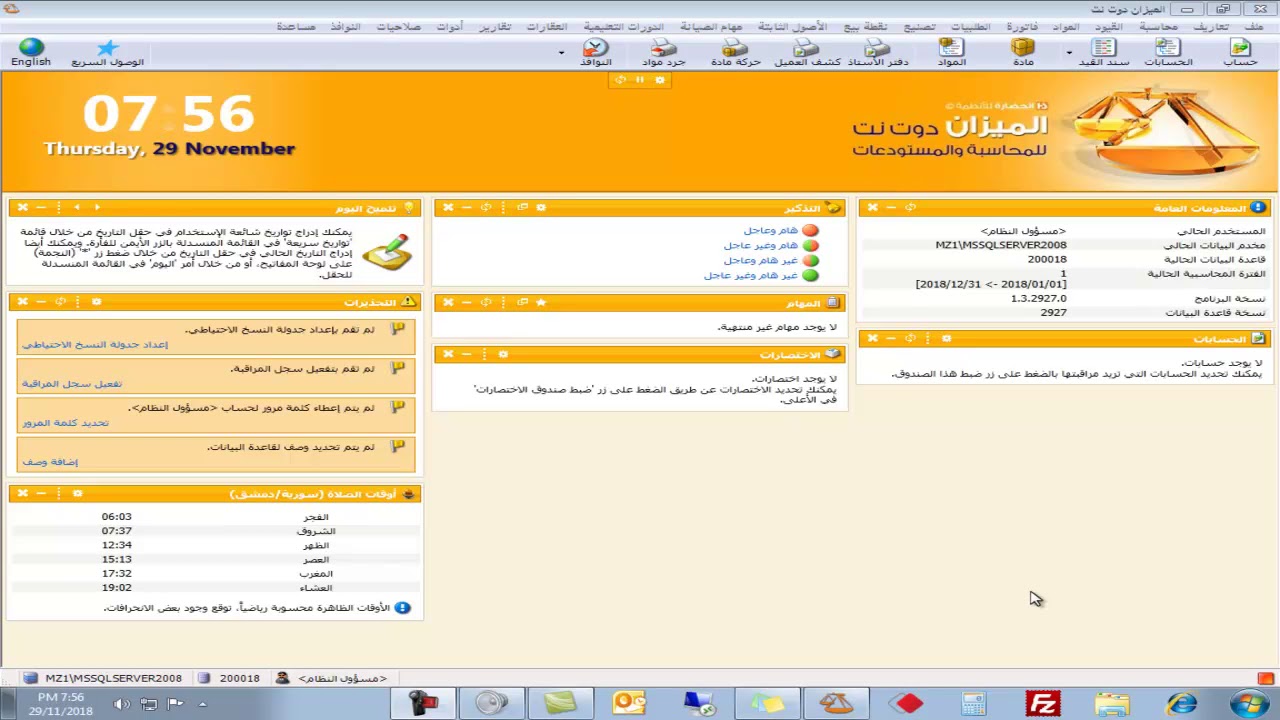Select the غير هام وغير عاجل reminder link
This screenshot has height=720, width=1280.
click(750, 275)
